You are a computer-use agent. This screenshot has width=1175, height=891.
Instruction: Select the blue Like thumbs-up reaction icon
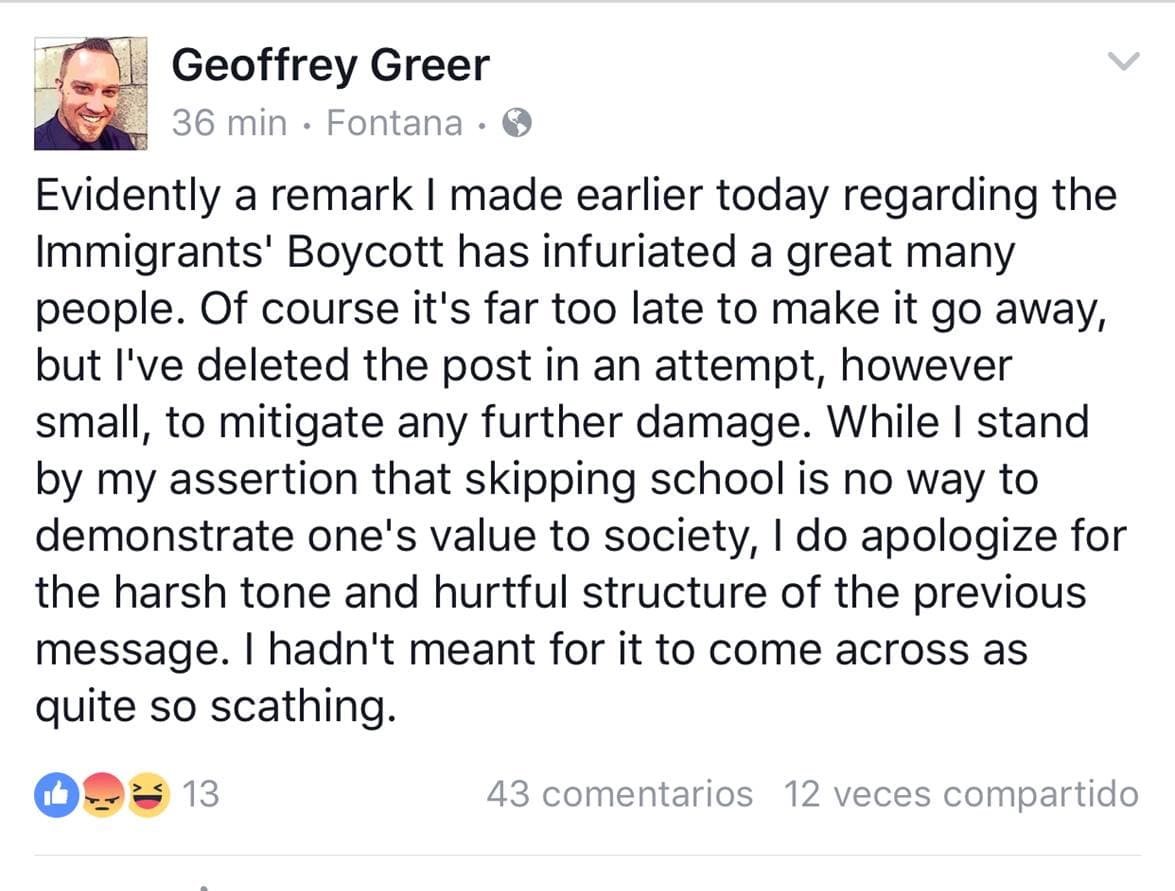point(54,793)
